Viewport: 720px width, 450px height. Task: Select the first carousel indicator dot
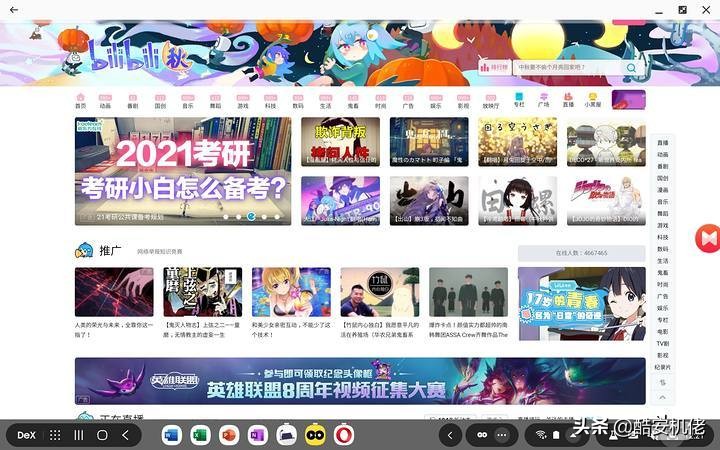point(225,217)
